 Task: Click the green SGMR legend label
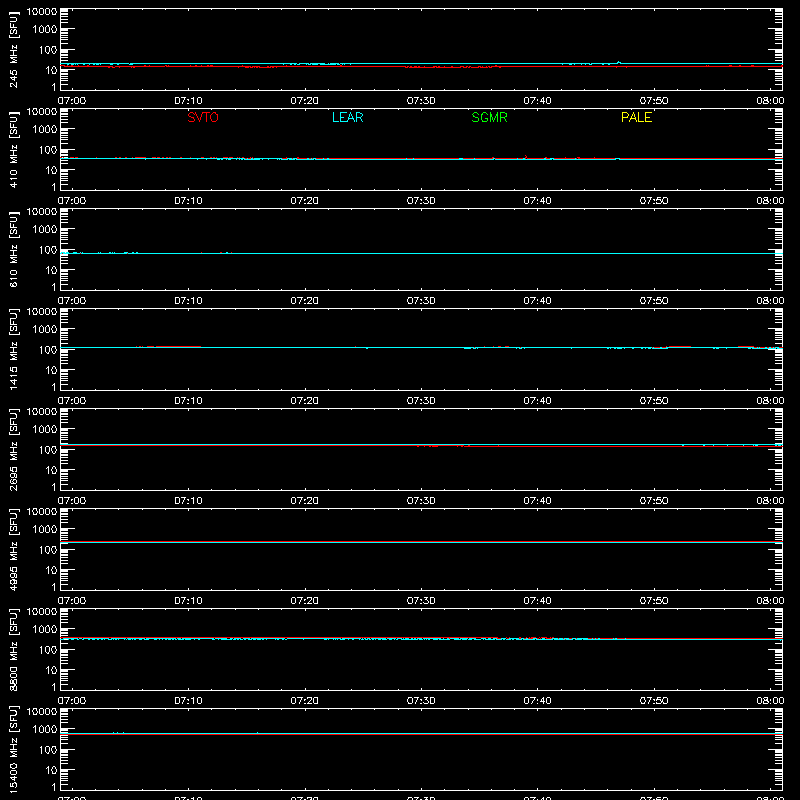click(489, 117)
